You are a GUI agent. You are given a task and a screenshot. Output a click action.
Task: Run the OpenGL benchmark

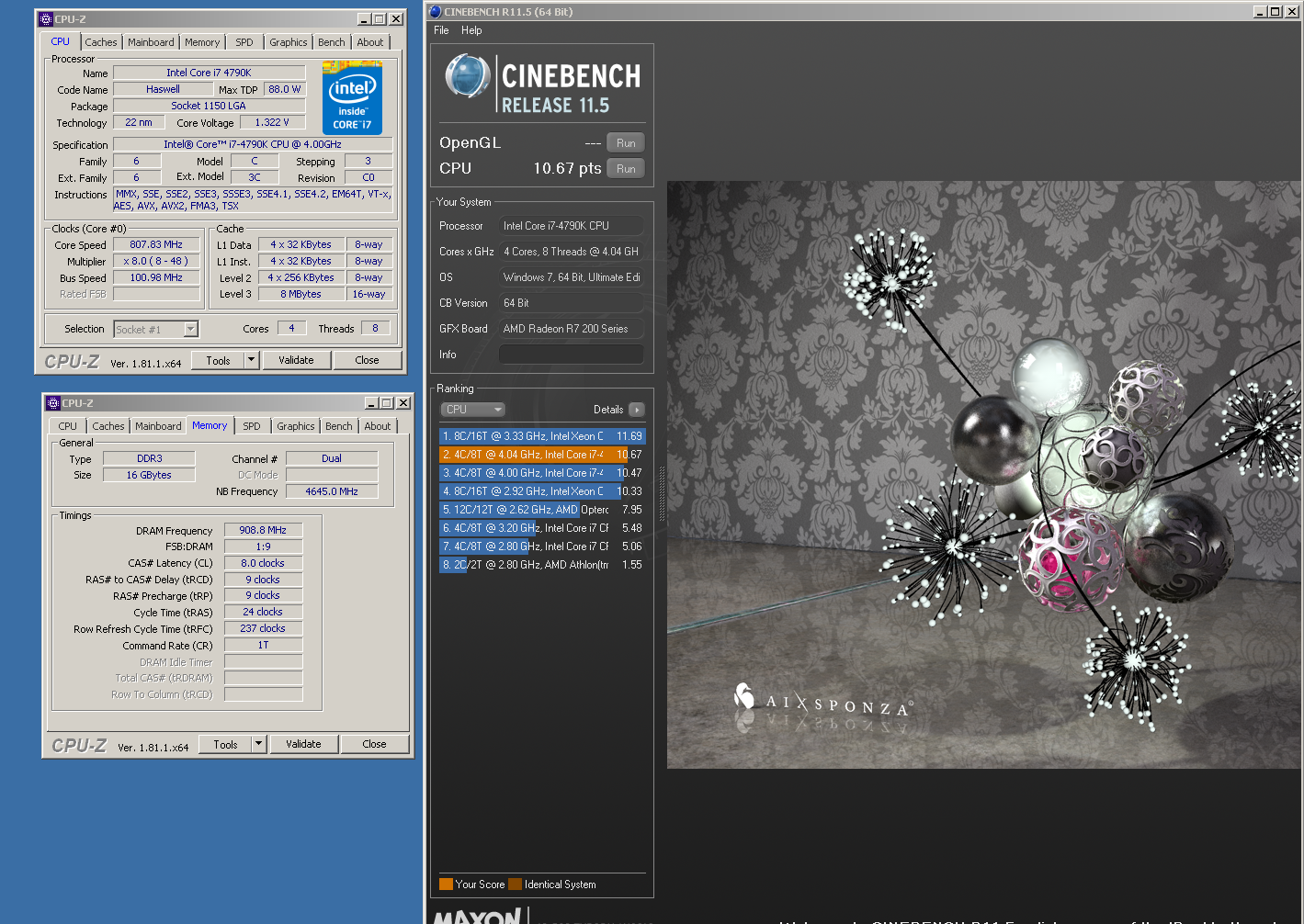coord(626,143)
